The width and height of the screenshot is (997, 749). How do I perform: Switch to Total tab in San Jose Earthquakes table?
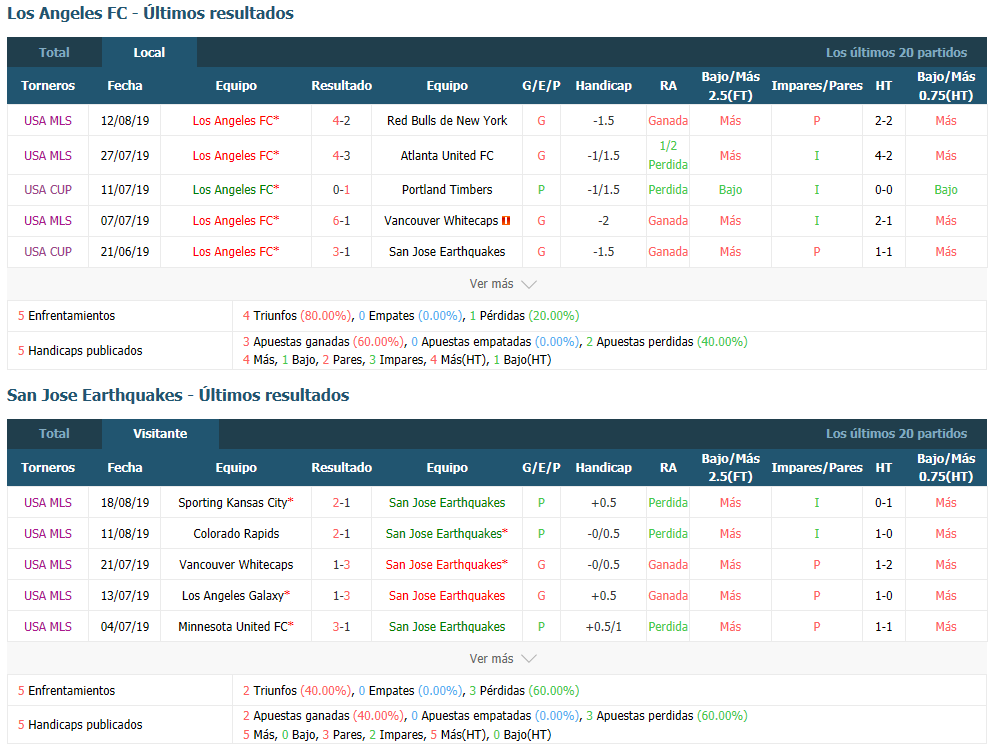coord(54,434)
